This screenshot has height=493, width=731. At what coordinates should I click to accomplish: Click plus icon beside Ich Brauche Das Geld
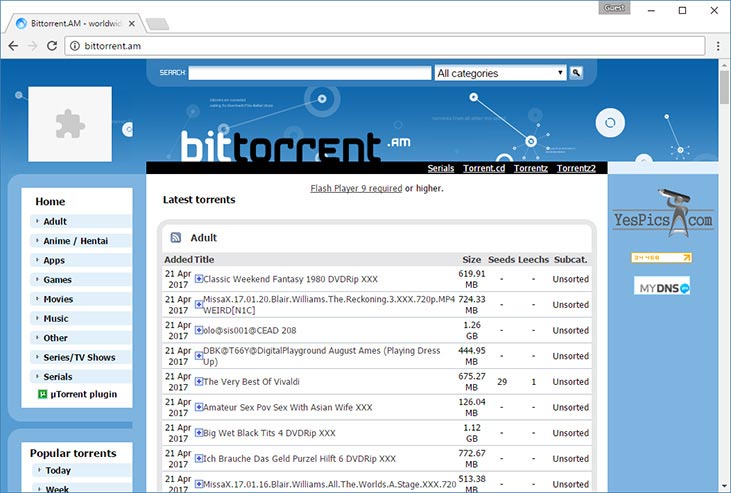pyautogui.click(x=199, y=458)
